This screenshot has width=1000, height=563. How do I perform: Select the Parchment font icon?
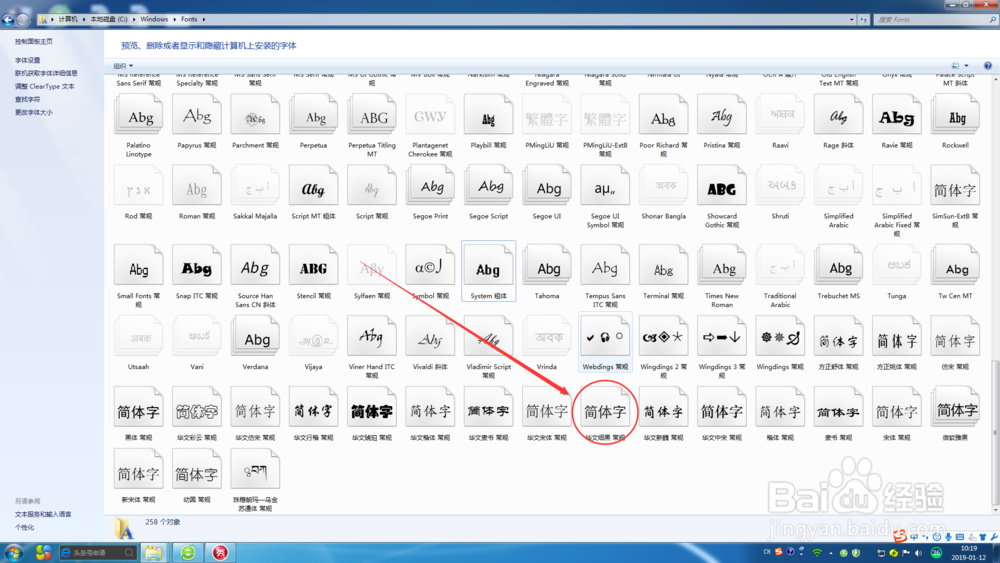pos(255,115)
